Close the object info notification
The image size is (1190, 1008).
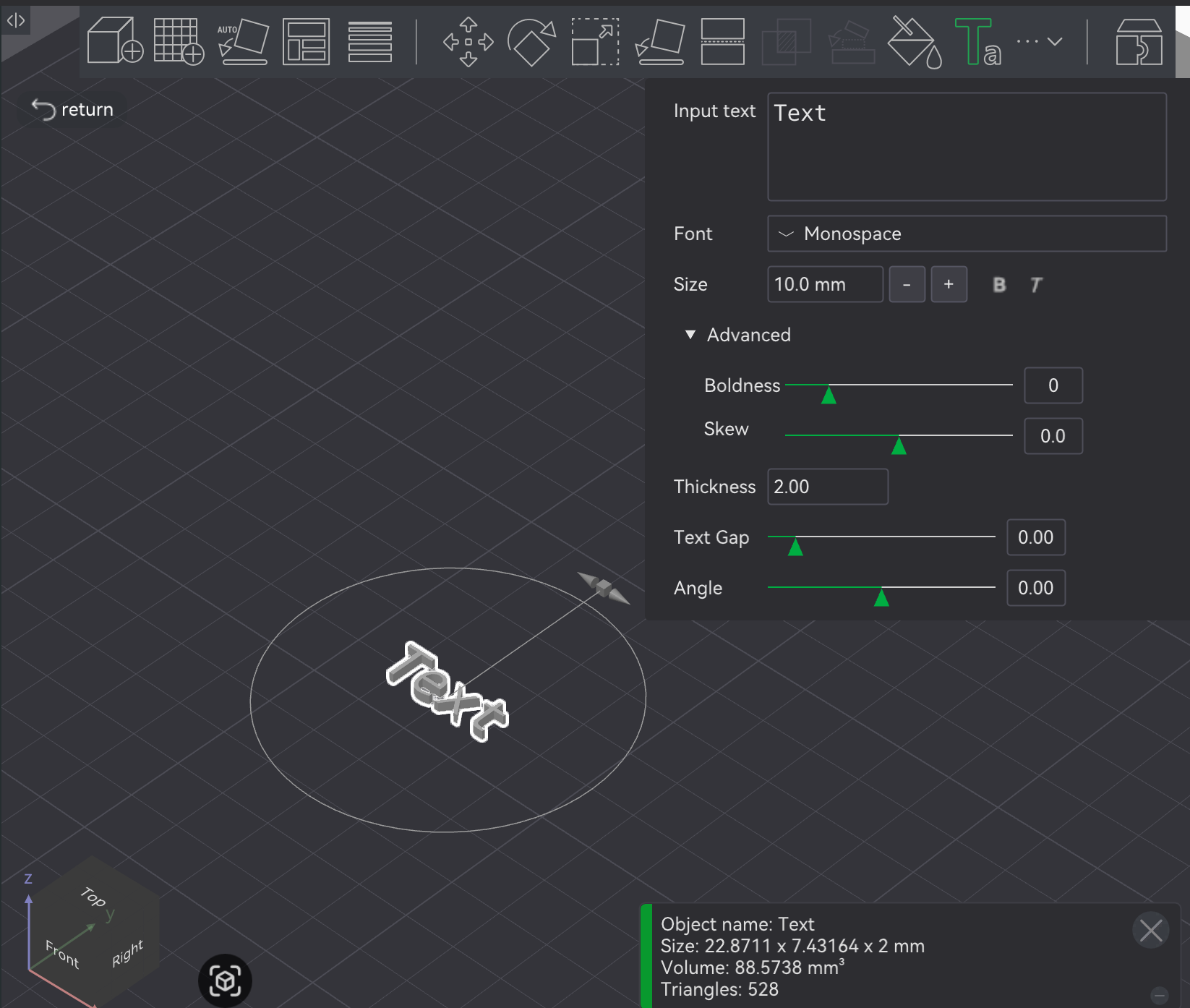(1151, 930)
